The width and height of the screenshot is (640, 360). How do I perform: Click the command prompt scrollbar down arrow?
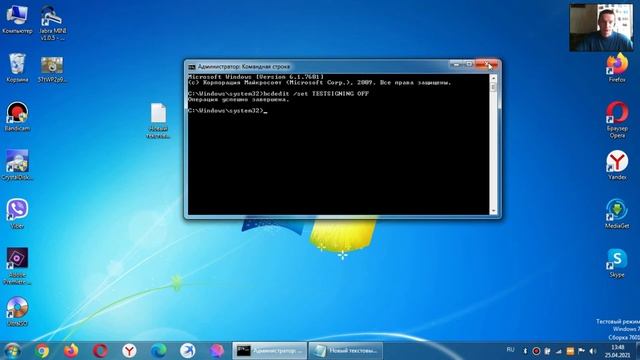click(x=493, y=211)
